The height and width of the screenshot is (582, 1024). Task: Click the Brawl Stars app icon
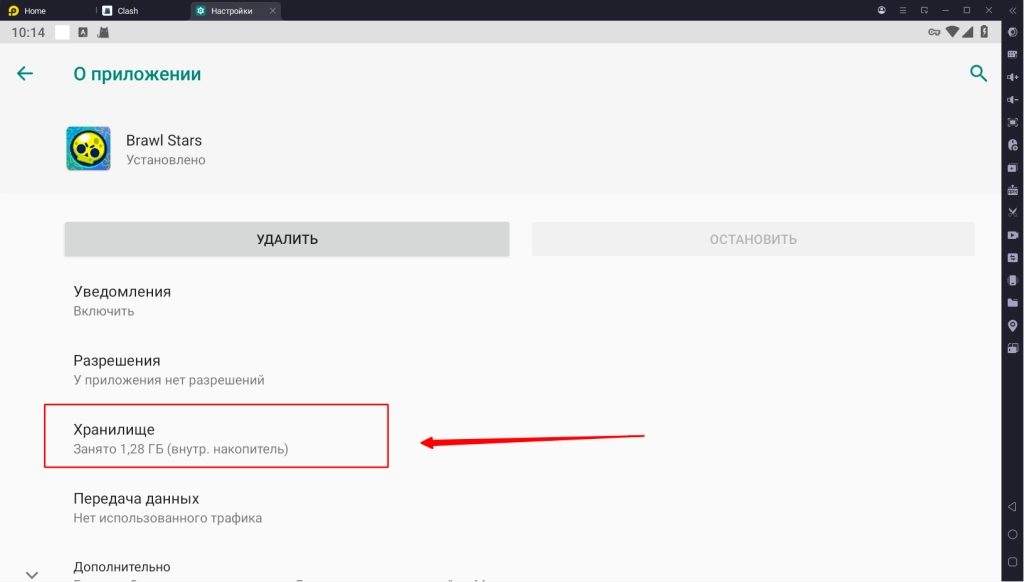point(88,148)
